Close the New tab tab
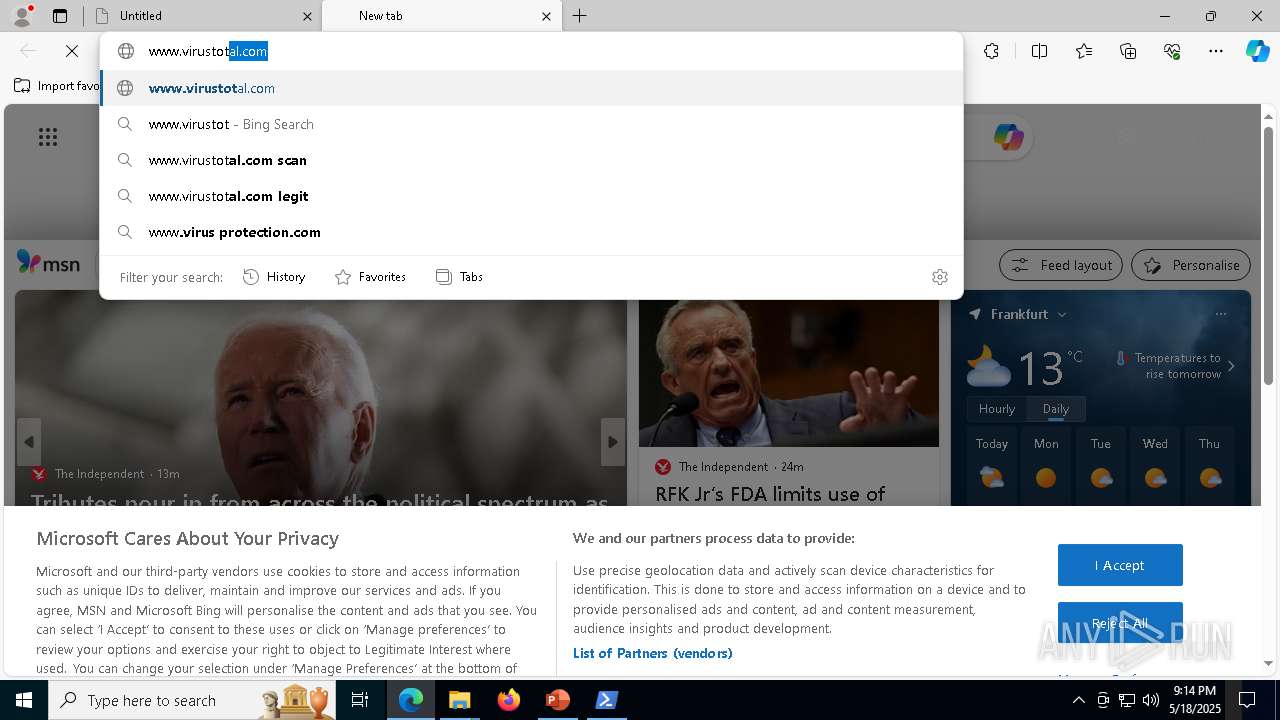 [x=546, y=16]
